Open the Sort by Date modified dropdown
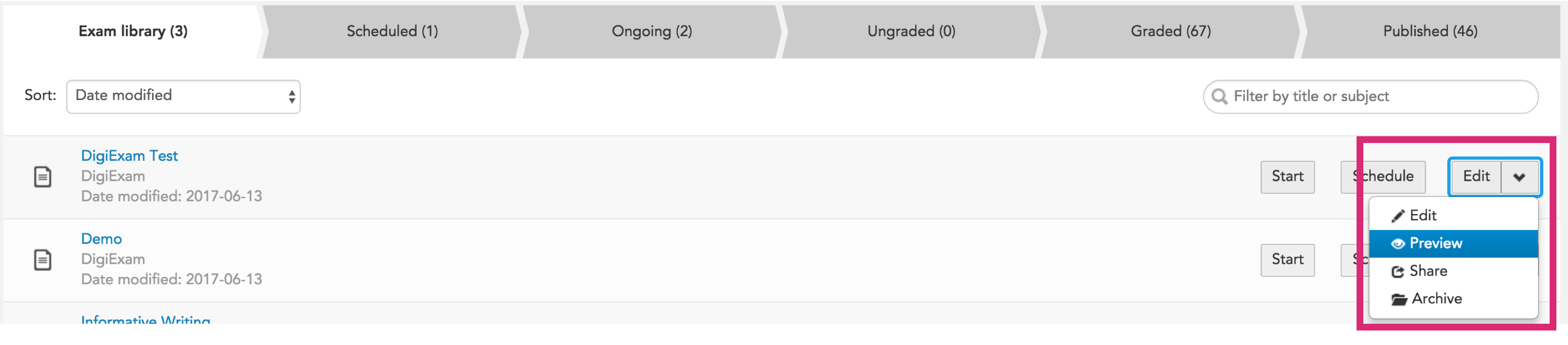Screen dimensions: 1568x345 pyautogui.click(x=183, y=96)
